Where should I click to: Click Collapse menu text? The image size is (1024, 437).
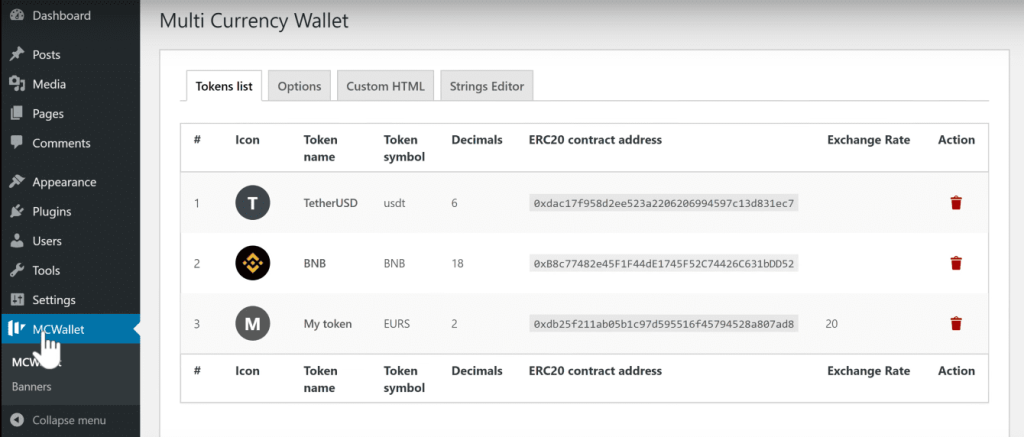[69, 420]
